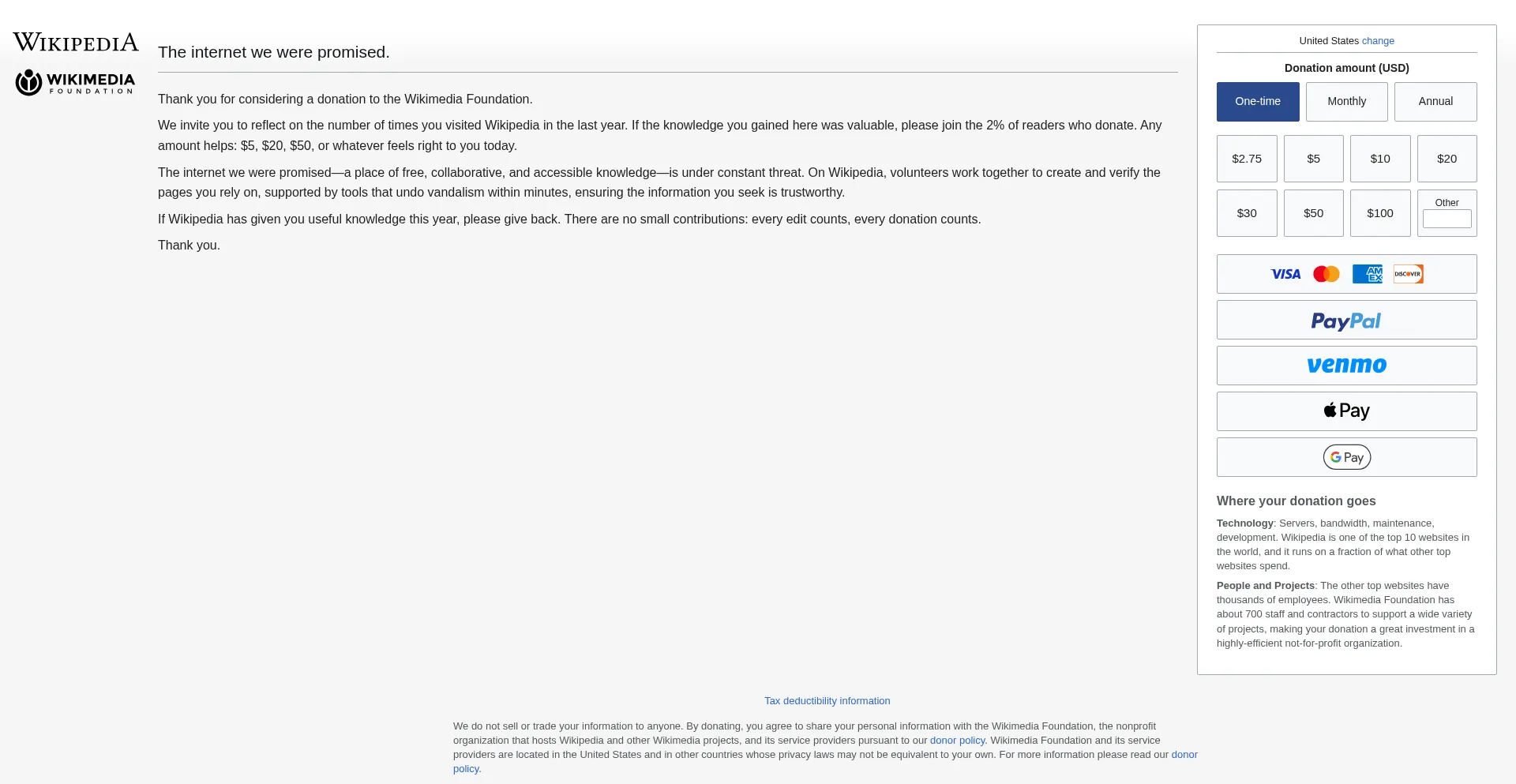Choose the $5 donation amount
The image size is (1516, 784).
(x=1314, y=159)
